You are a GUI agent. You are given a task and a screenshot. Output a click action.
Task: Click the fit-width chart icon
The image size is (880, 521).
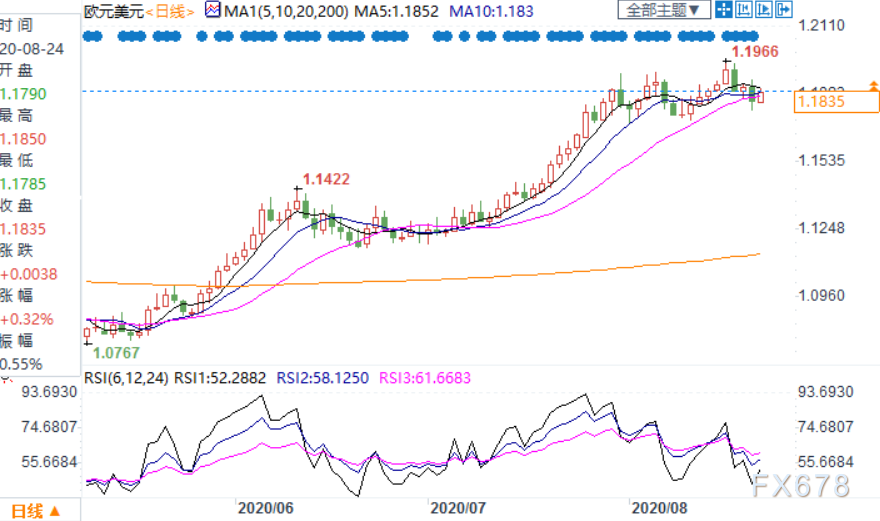point(744,10)
